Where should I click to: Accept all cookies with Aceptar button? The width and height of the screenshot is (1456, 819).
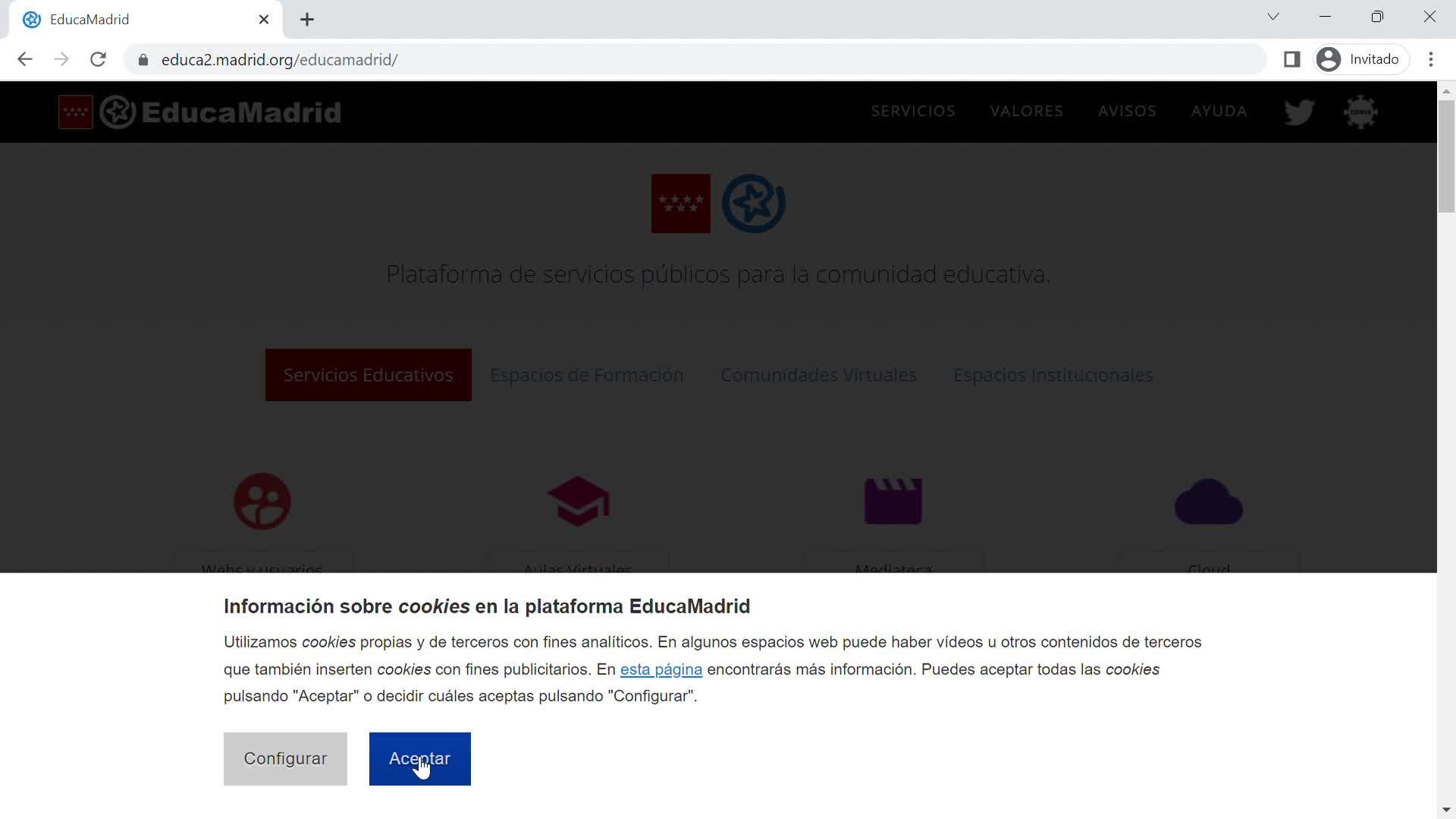pos(419,758)
